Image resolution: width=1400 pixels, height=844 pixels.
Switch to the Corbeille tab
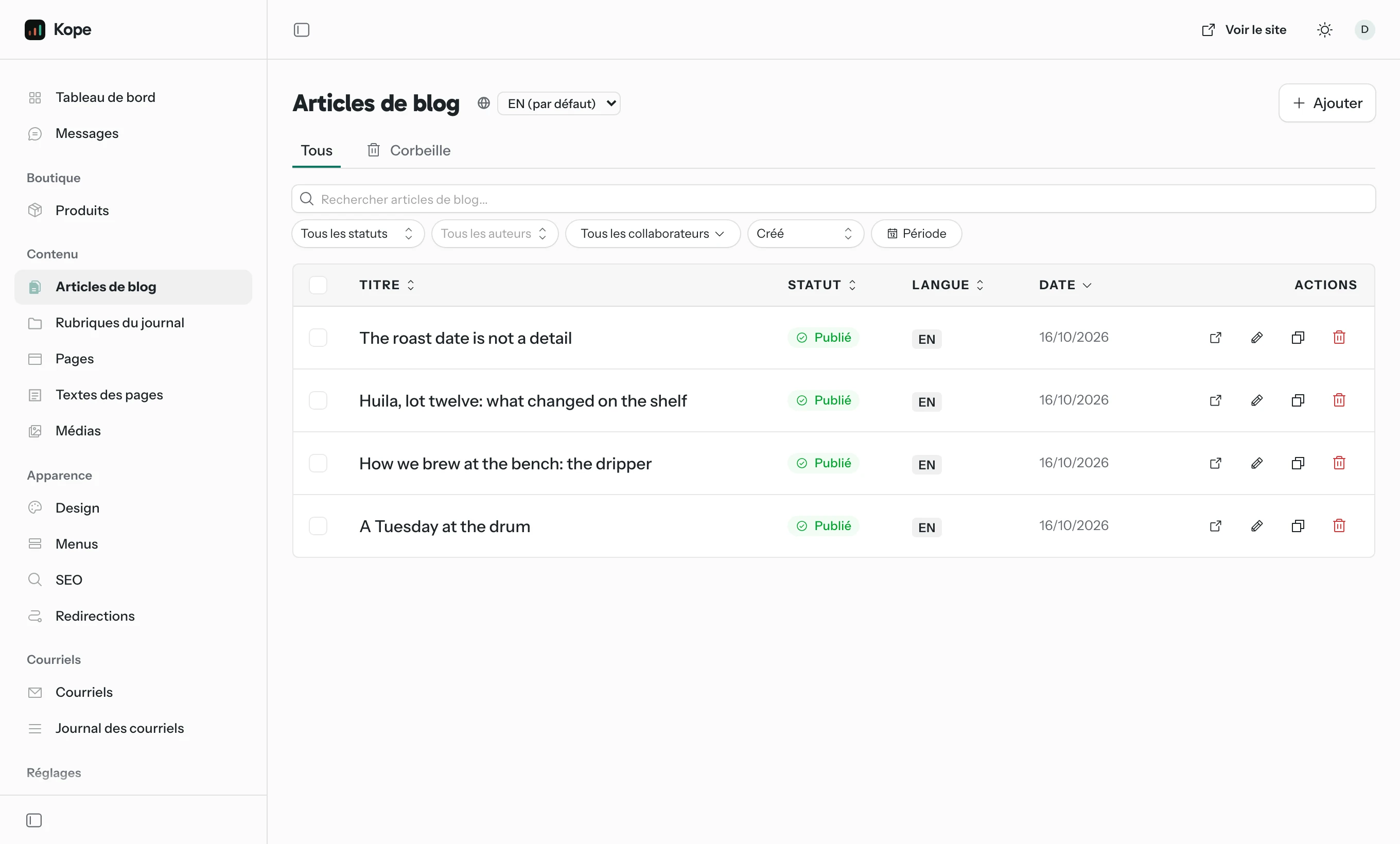coord(409,150)
